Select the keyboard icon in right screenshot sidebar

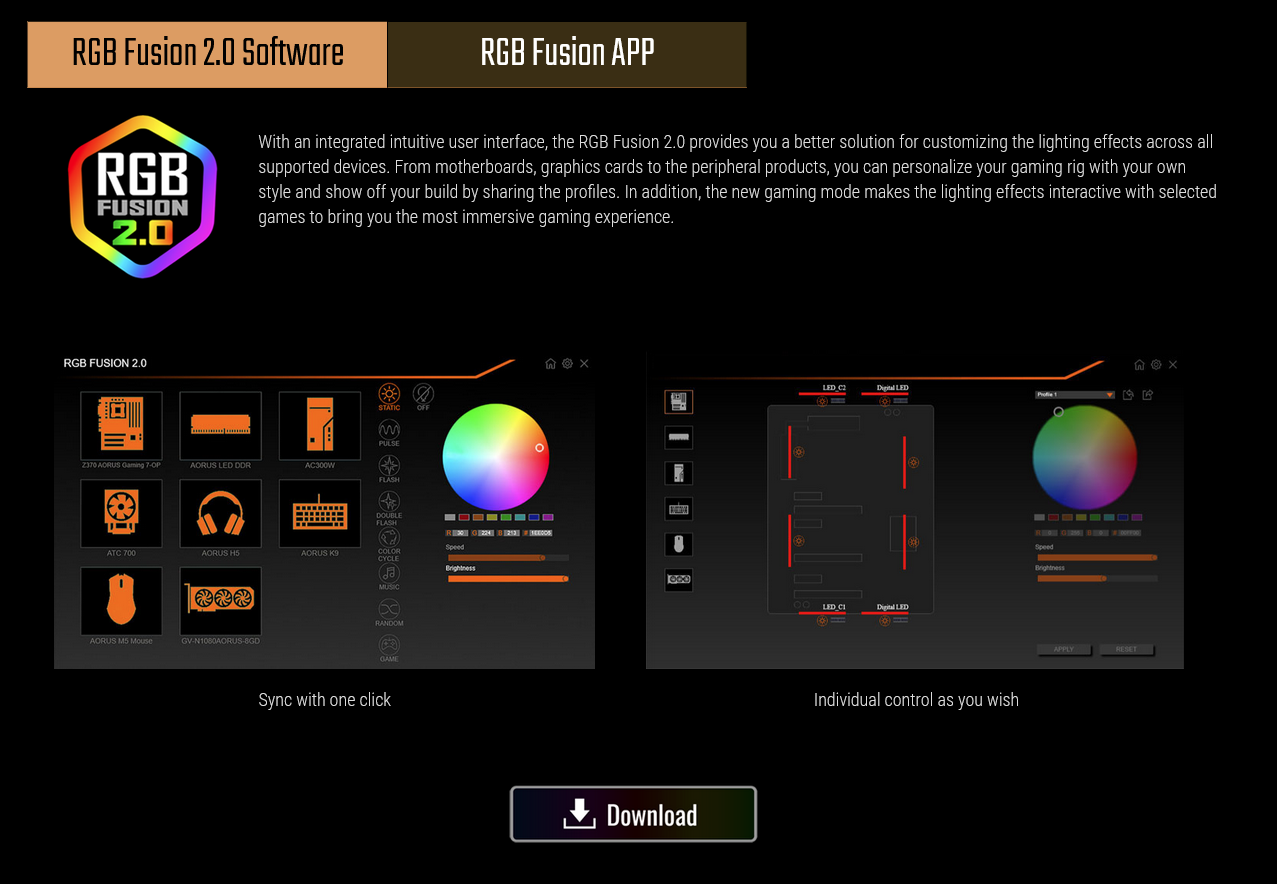pyautogui.click(x=678, y=509)
